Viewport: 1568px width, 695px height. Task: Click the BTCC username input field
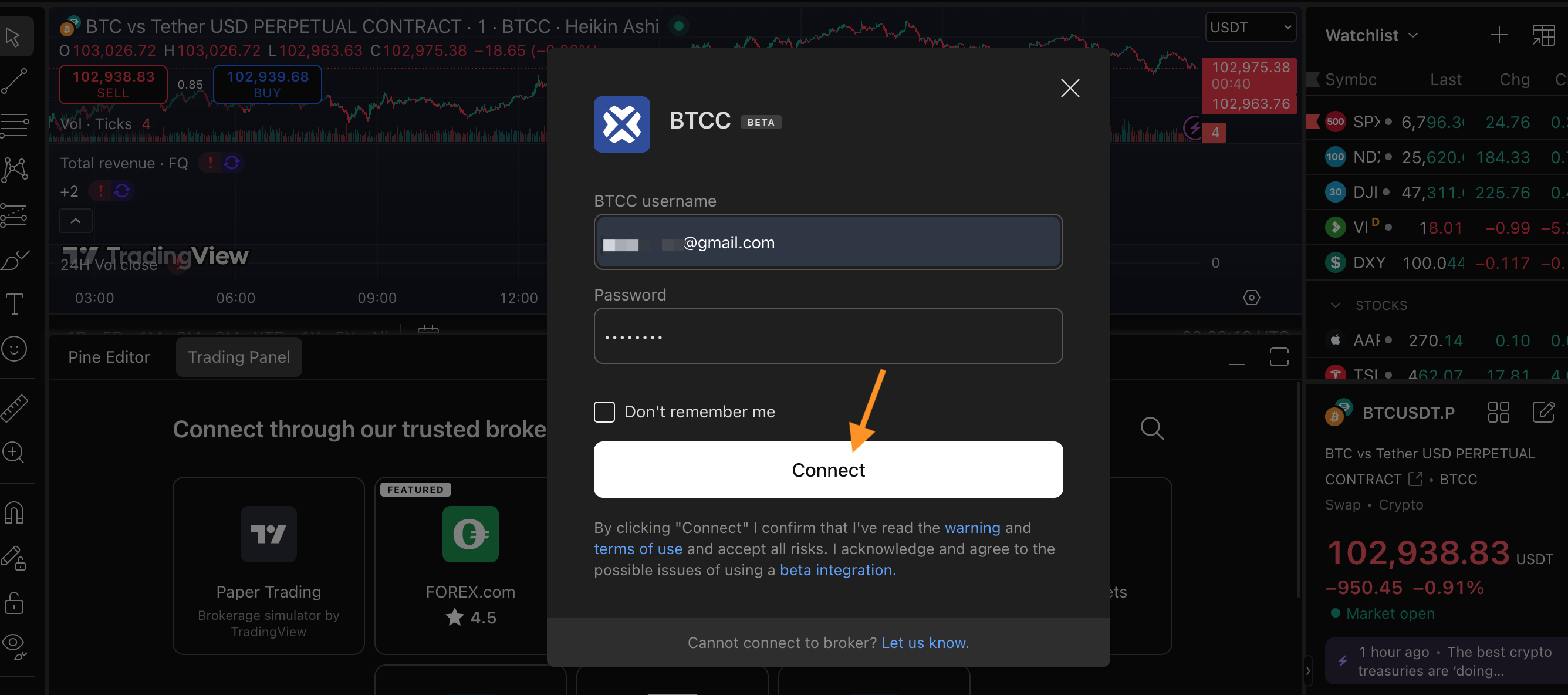point(828,242)
